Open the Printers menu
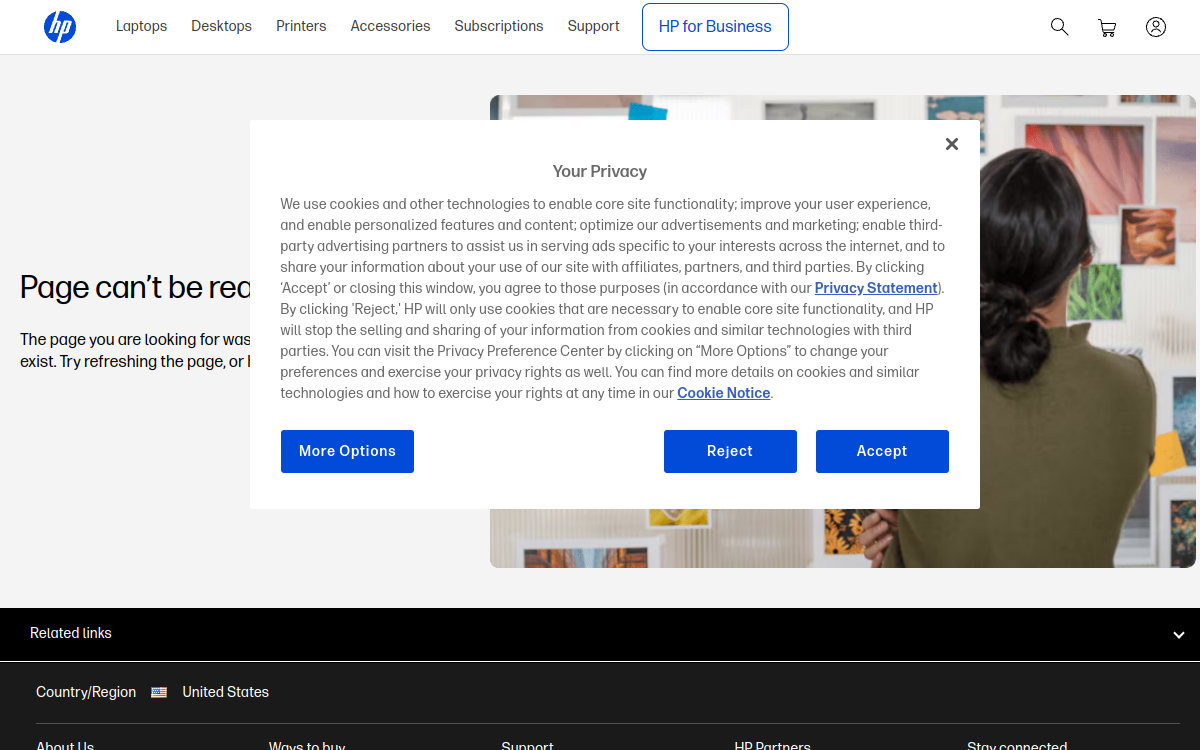 click(301, 26)
